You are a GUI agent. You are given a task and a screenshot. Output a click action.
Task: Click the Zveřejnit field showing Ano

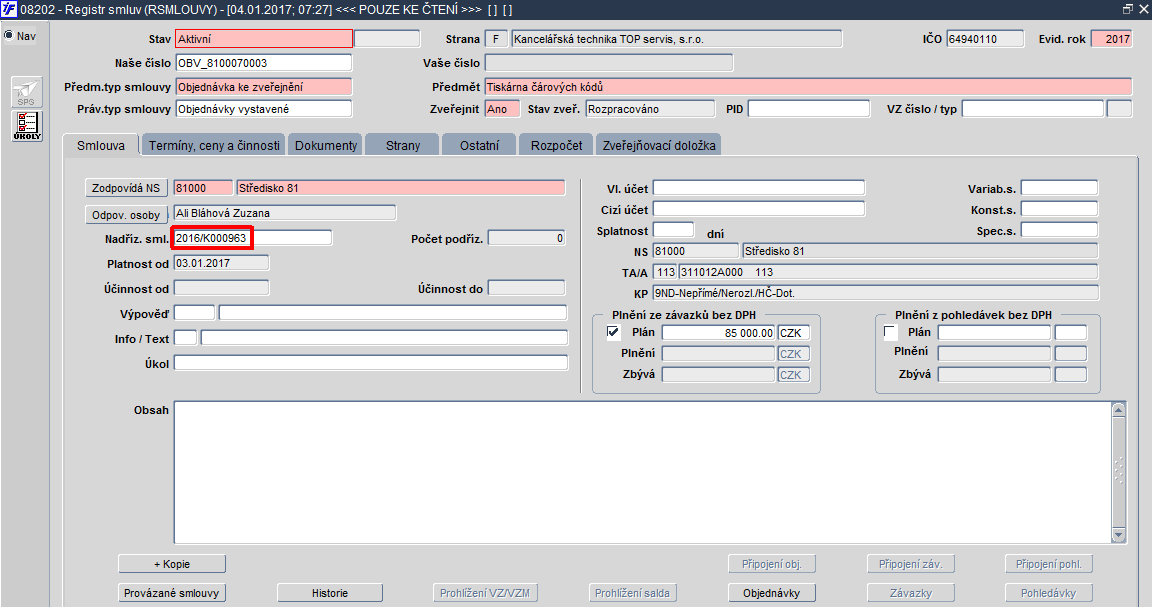tap(503, 109)
